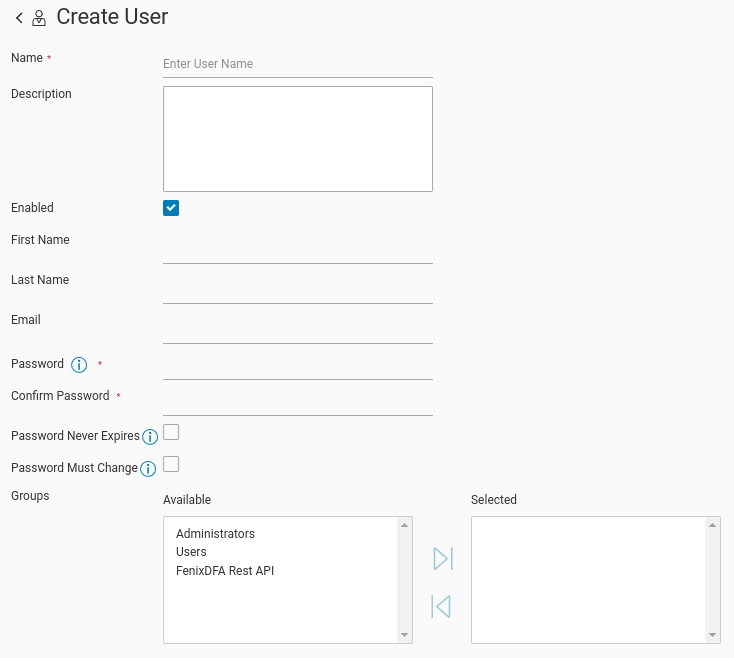Click the user icon beside Create User

tap(39, 18)
